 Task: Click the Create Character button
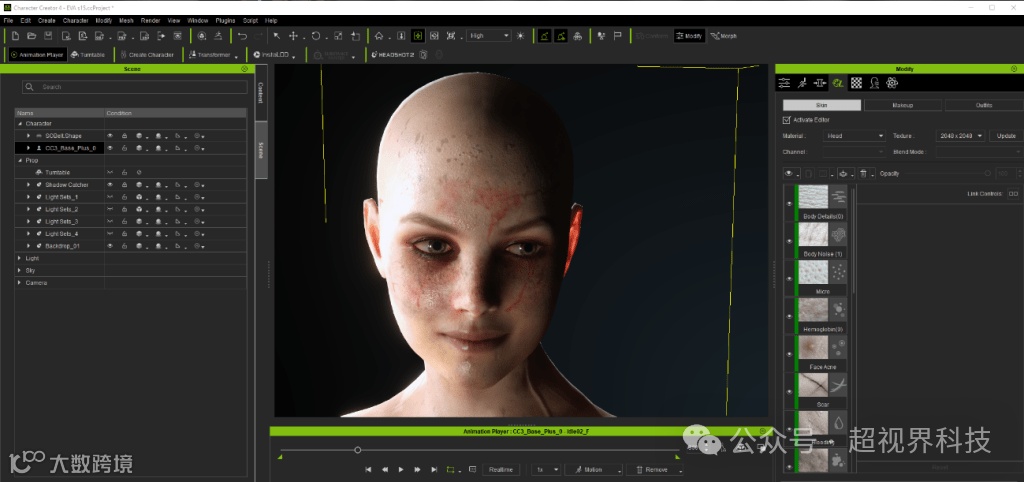147,54
